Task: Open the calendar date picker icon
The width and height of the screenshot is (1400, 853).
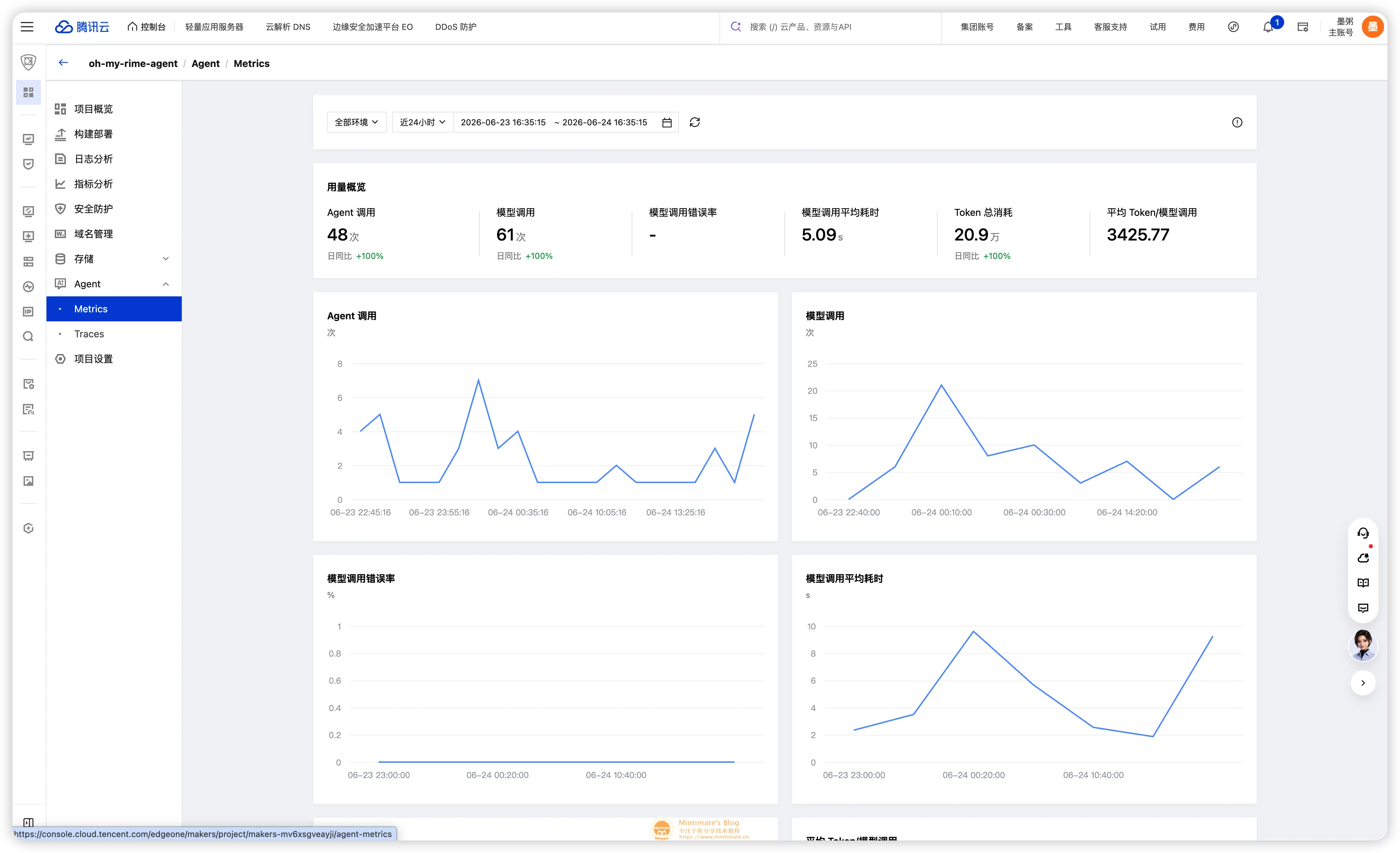Action: 667,122
